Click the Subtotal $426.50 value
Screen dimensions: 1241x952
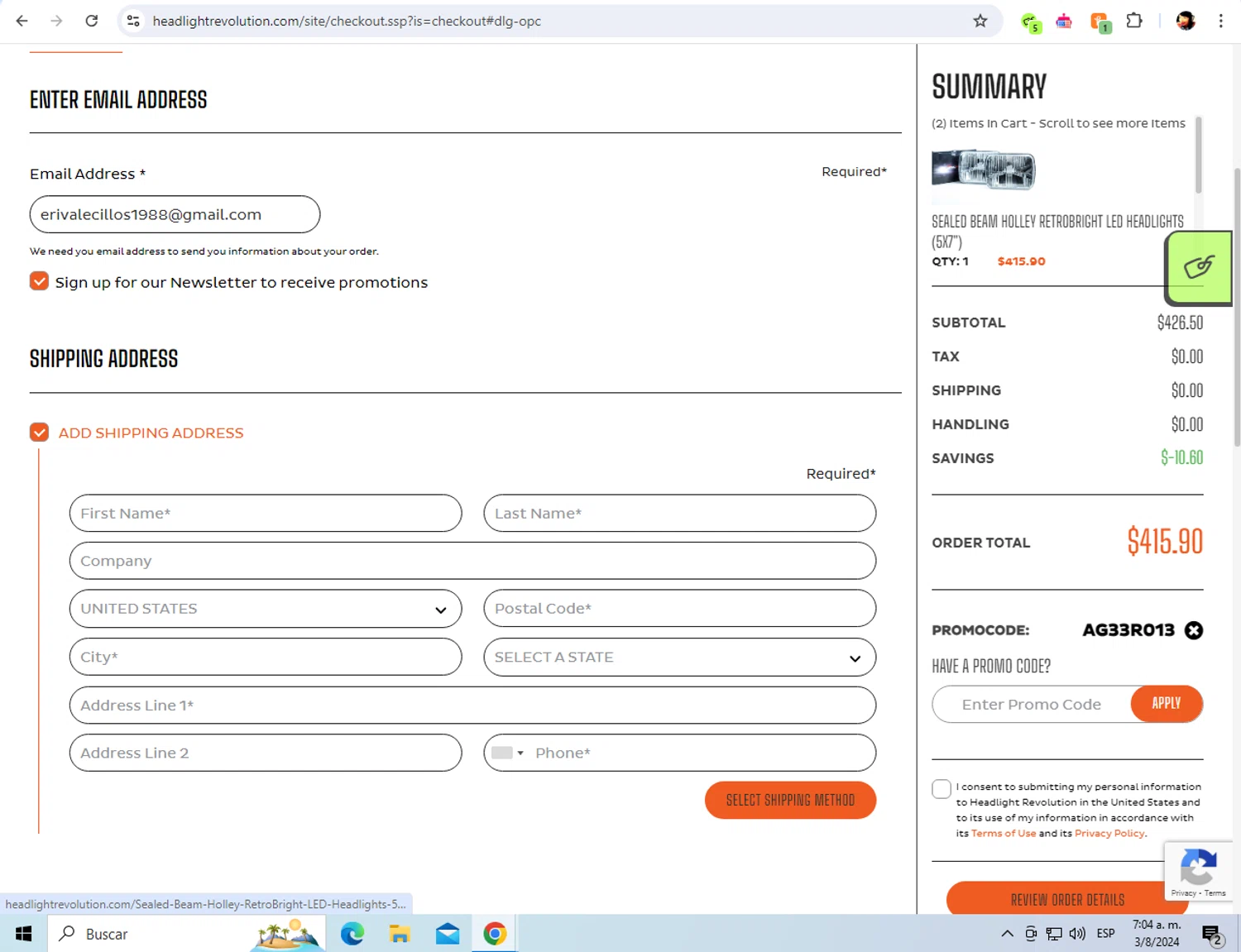tap(1180, 323)
